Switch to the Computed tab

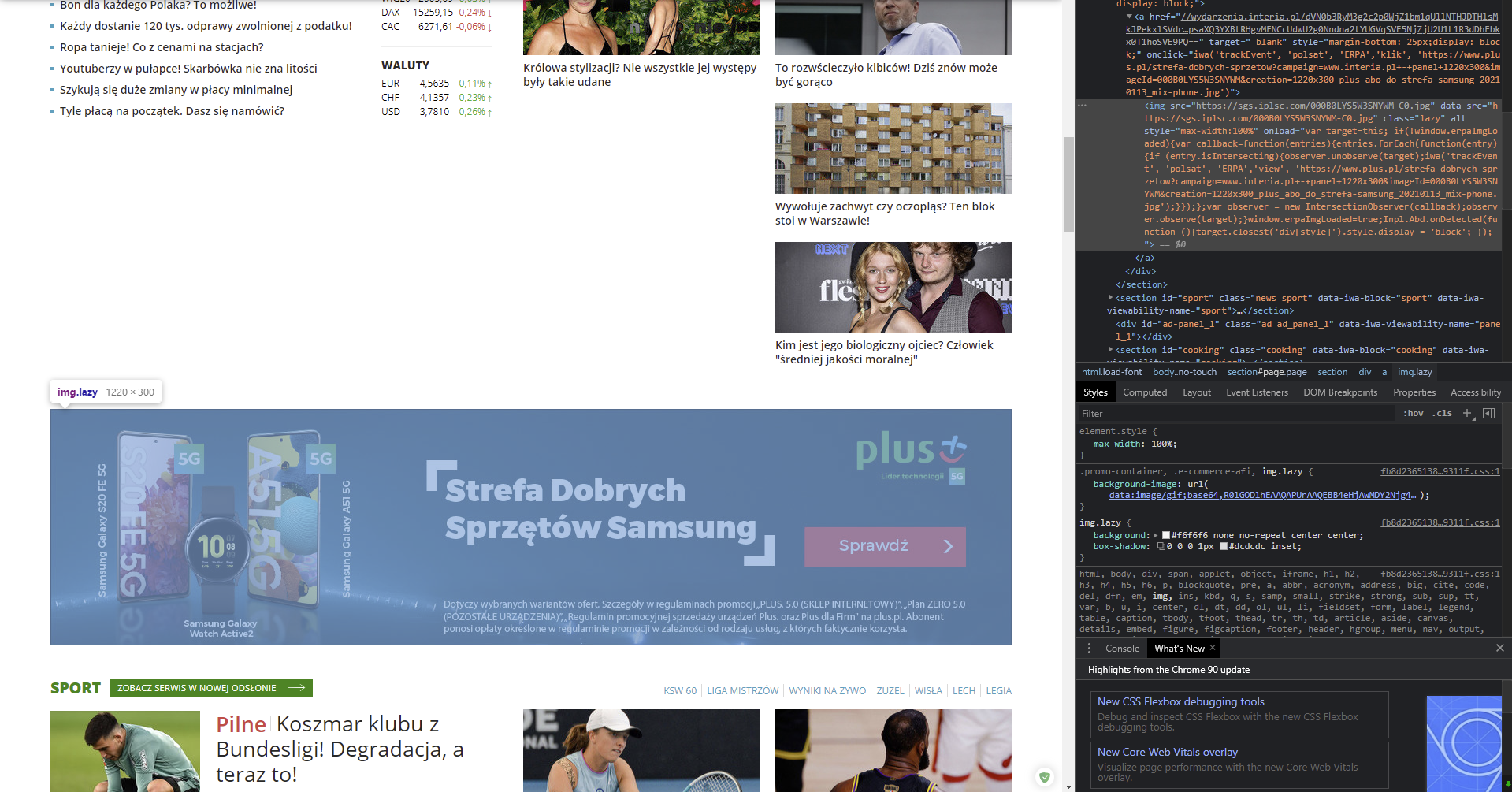(1145, 392)
